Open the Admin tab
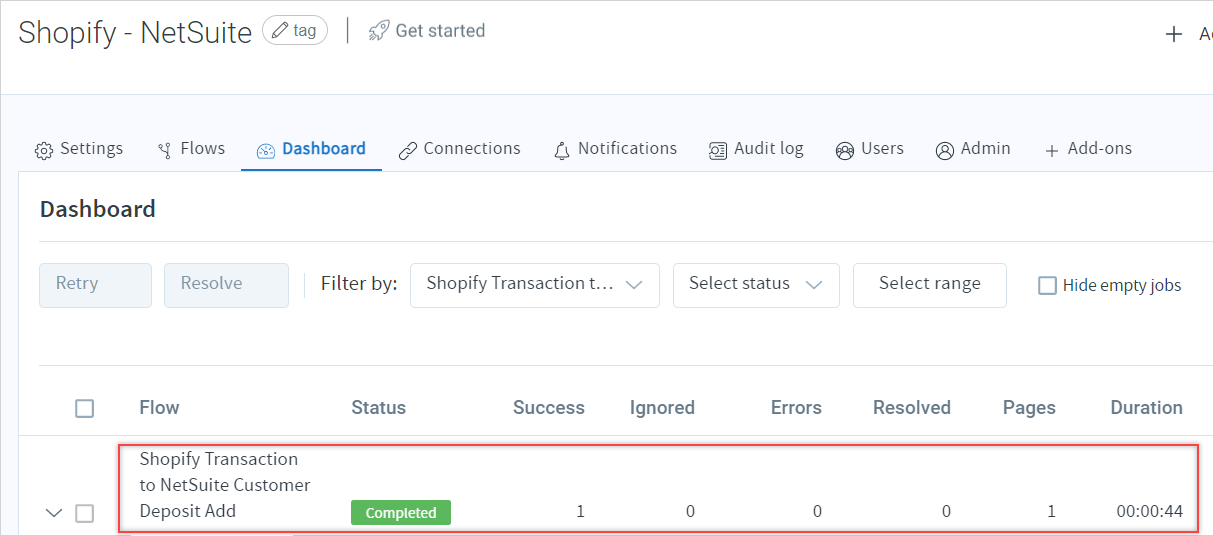Image resolution: width=1214 pixels, height=536 pixels. pyautogui.click(x=973, y=149)
